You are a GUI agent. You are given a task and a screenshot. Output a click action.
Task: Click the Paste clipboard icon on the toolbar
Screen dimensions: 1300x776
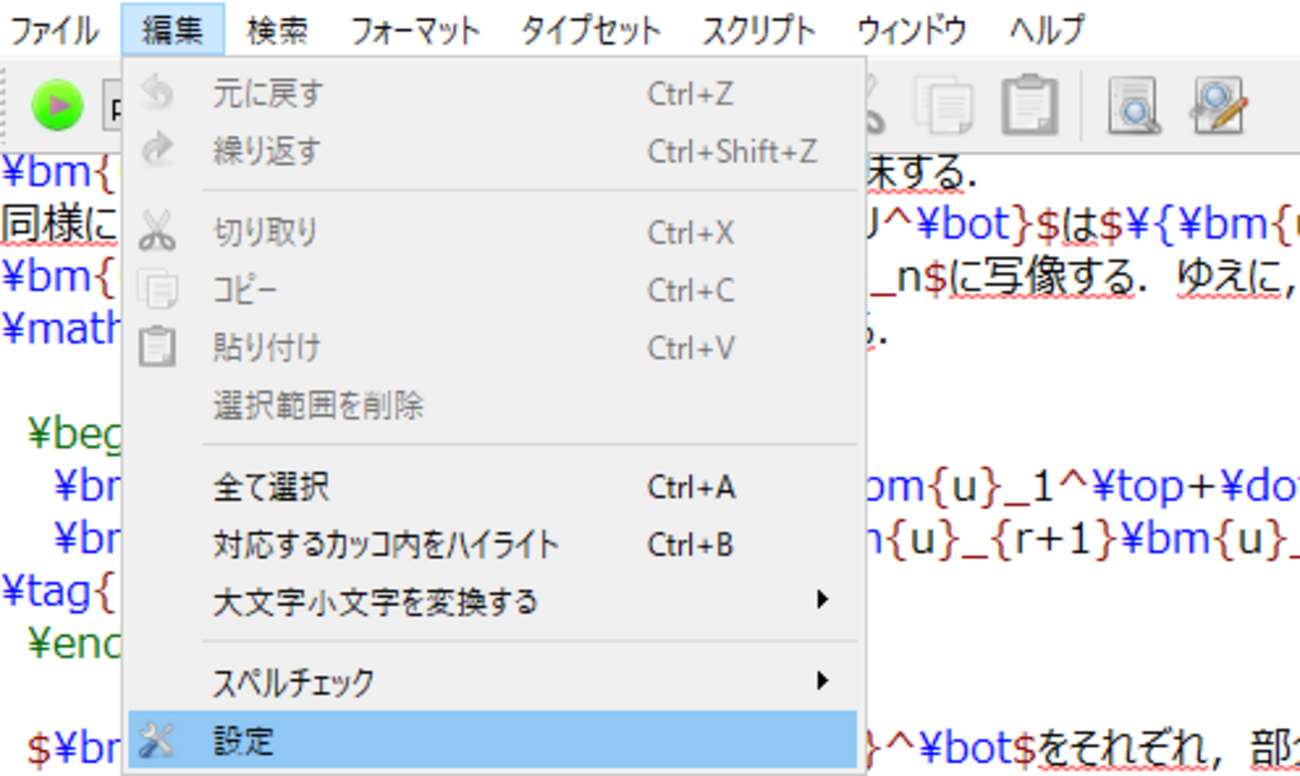point(1028,103)
